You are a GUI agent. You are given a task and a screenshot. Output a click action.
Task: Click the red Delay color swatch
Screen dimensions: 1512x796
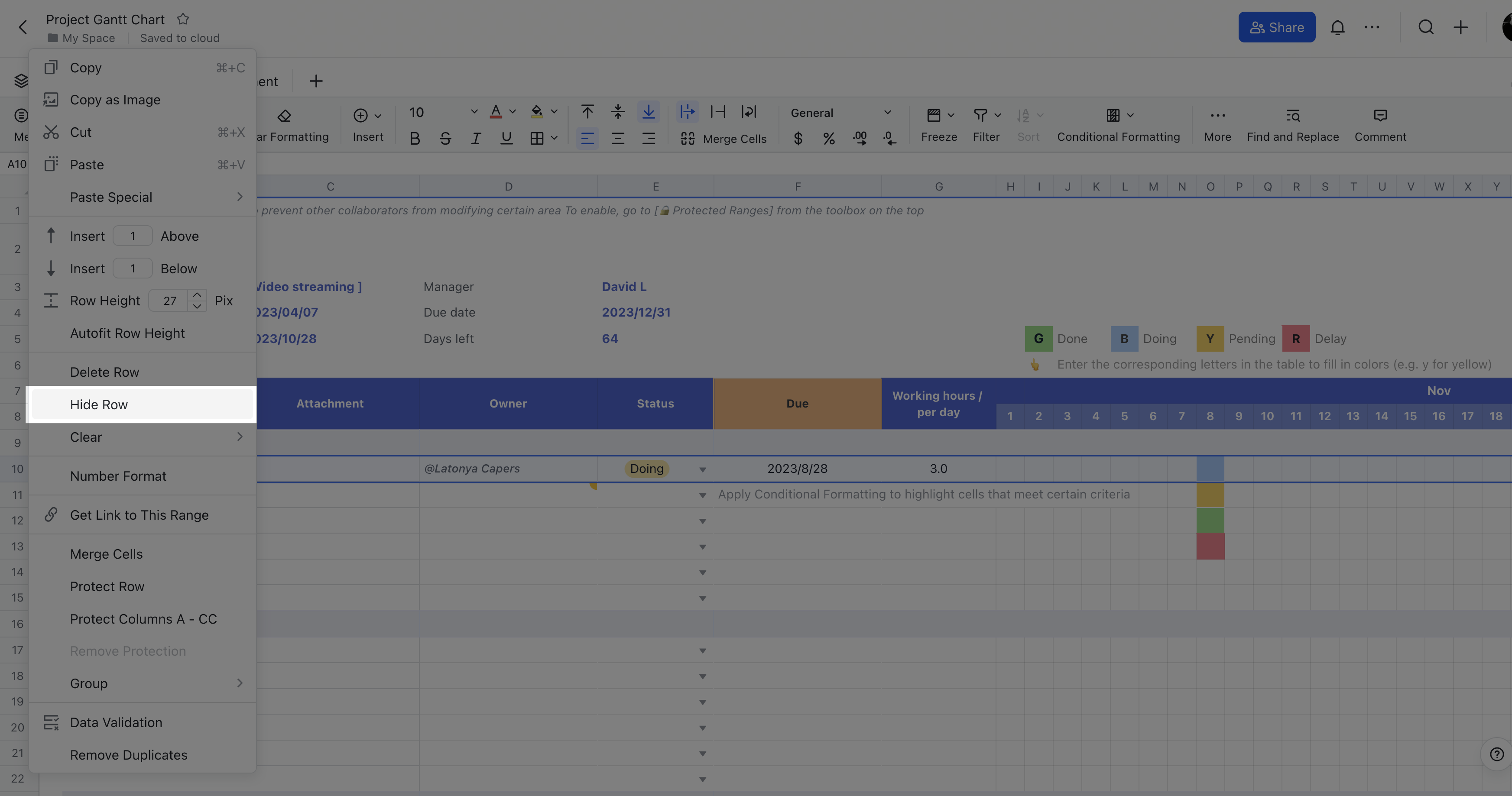pos(1296,339)
